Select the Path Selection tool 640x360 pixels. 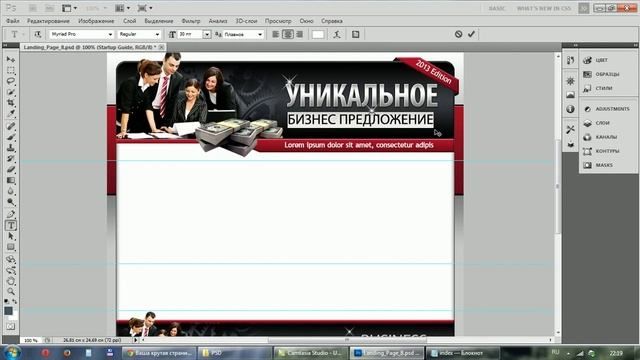pos(11,236)
